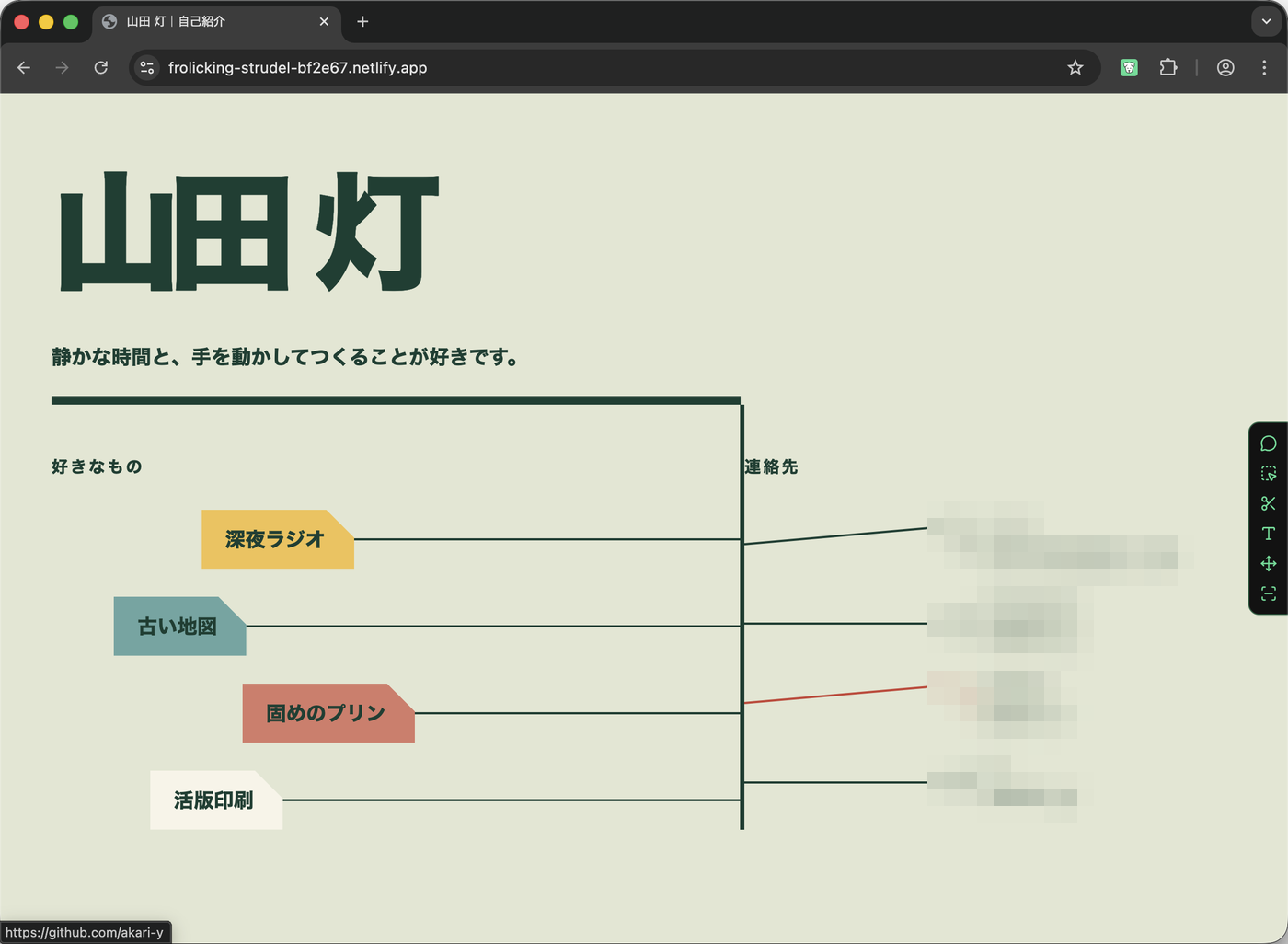
Task: Open the green extension icon in the toolbar
Action: coord(1129,67)
